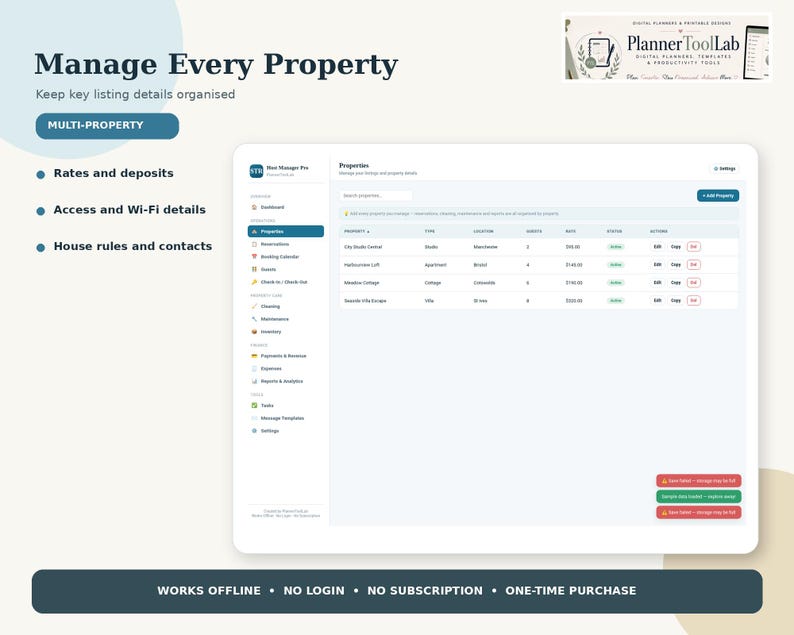The image size is (794, 635).
Task: Select Properties in the sidebar
Action: click(286, 231)
